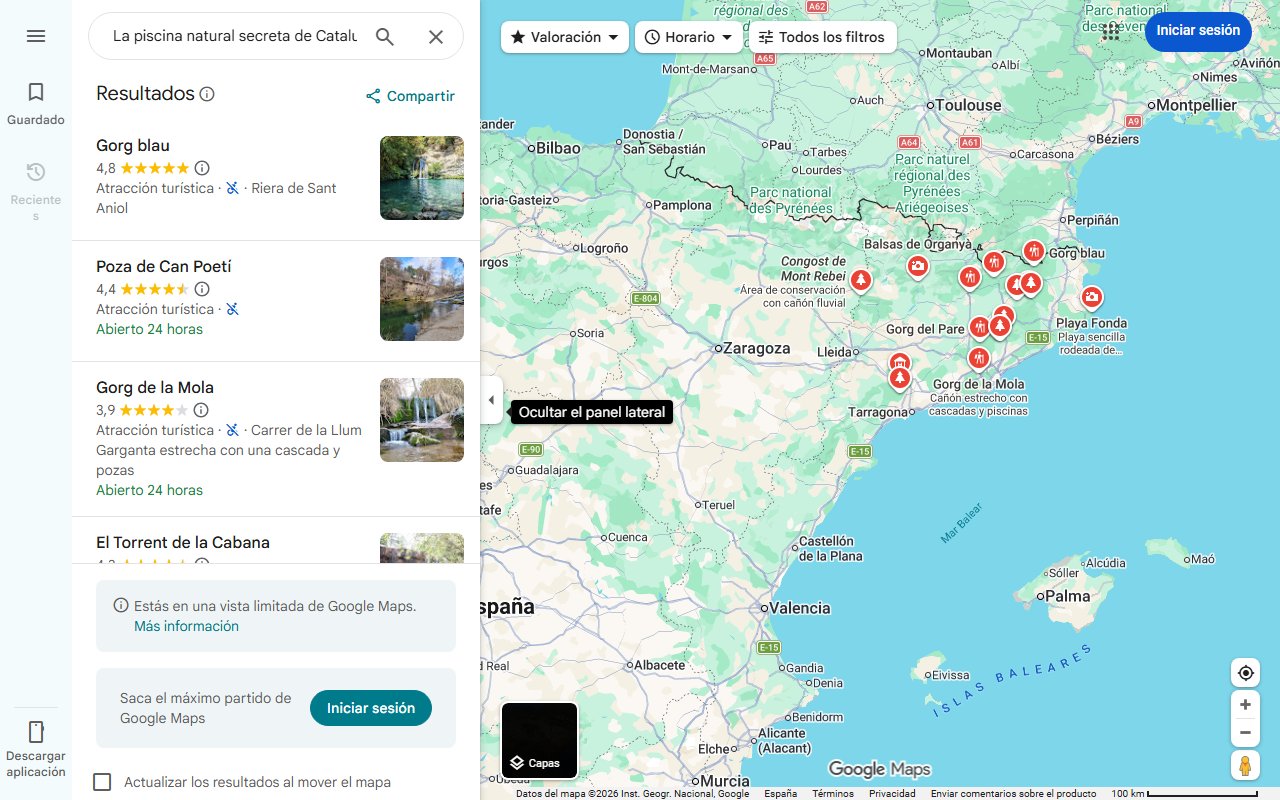Image resolution: width=1280 pixels, height=800 pixels.
Task: Zoom in using the plus control
Action: (x=1245, y=704)
